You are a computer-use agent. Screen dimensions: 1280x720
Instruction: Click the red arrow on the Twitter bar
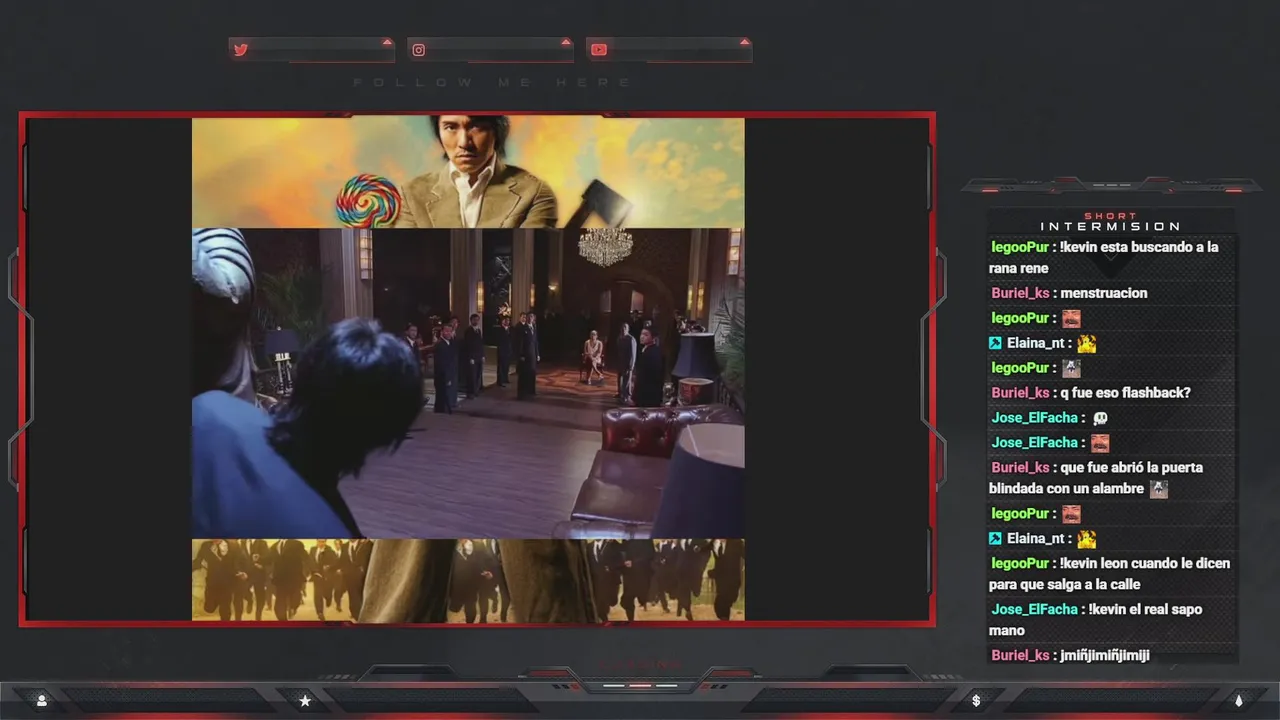click(x=386, y=42)
